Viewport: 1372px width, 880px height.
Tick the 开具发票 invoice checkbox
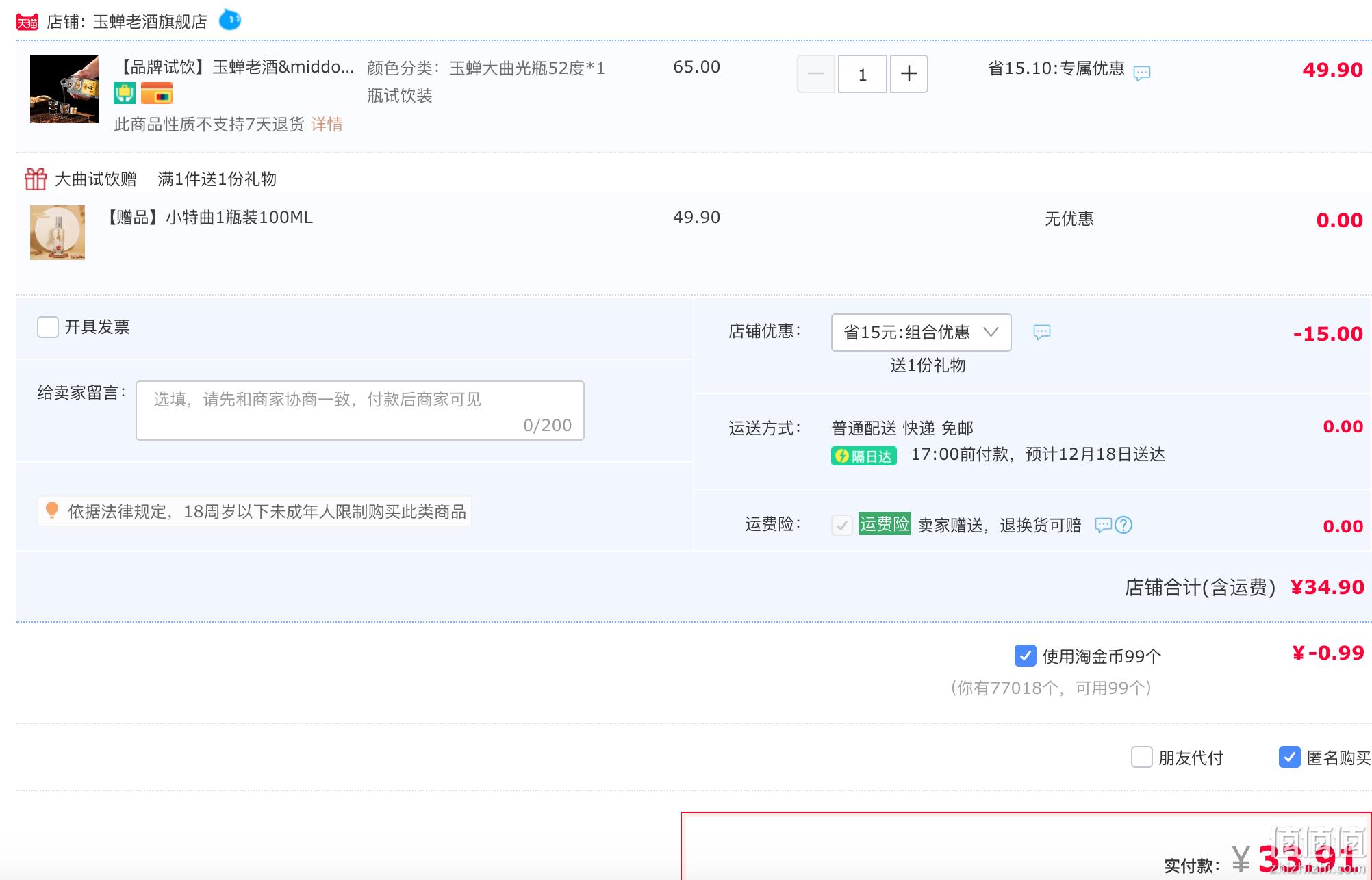coord(48,327)
